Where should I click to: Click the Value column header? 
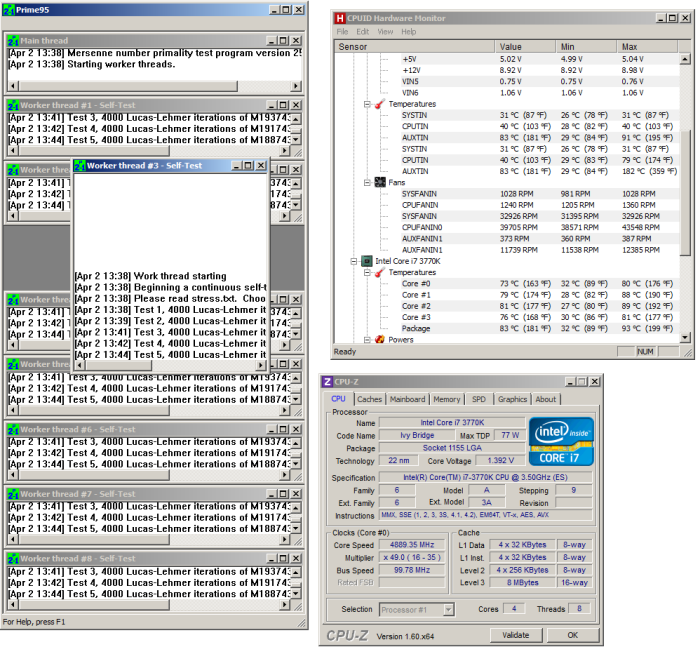click(x=525, y=47)
